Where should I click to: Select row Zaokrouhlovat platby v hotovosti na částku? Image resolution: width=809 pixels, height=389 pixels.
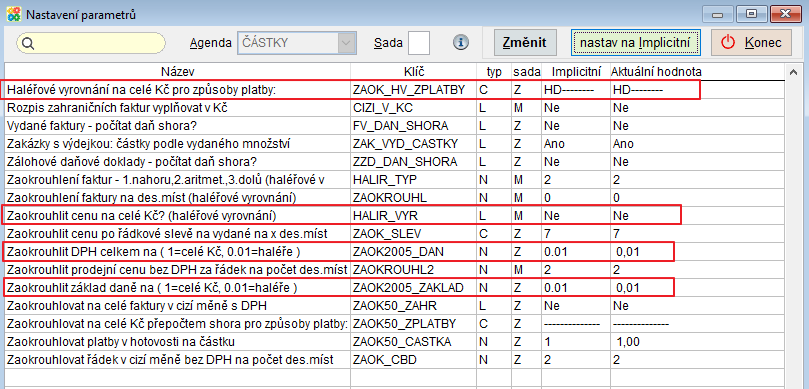coord(394,342)
